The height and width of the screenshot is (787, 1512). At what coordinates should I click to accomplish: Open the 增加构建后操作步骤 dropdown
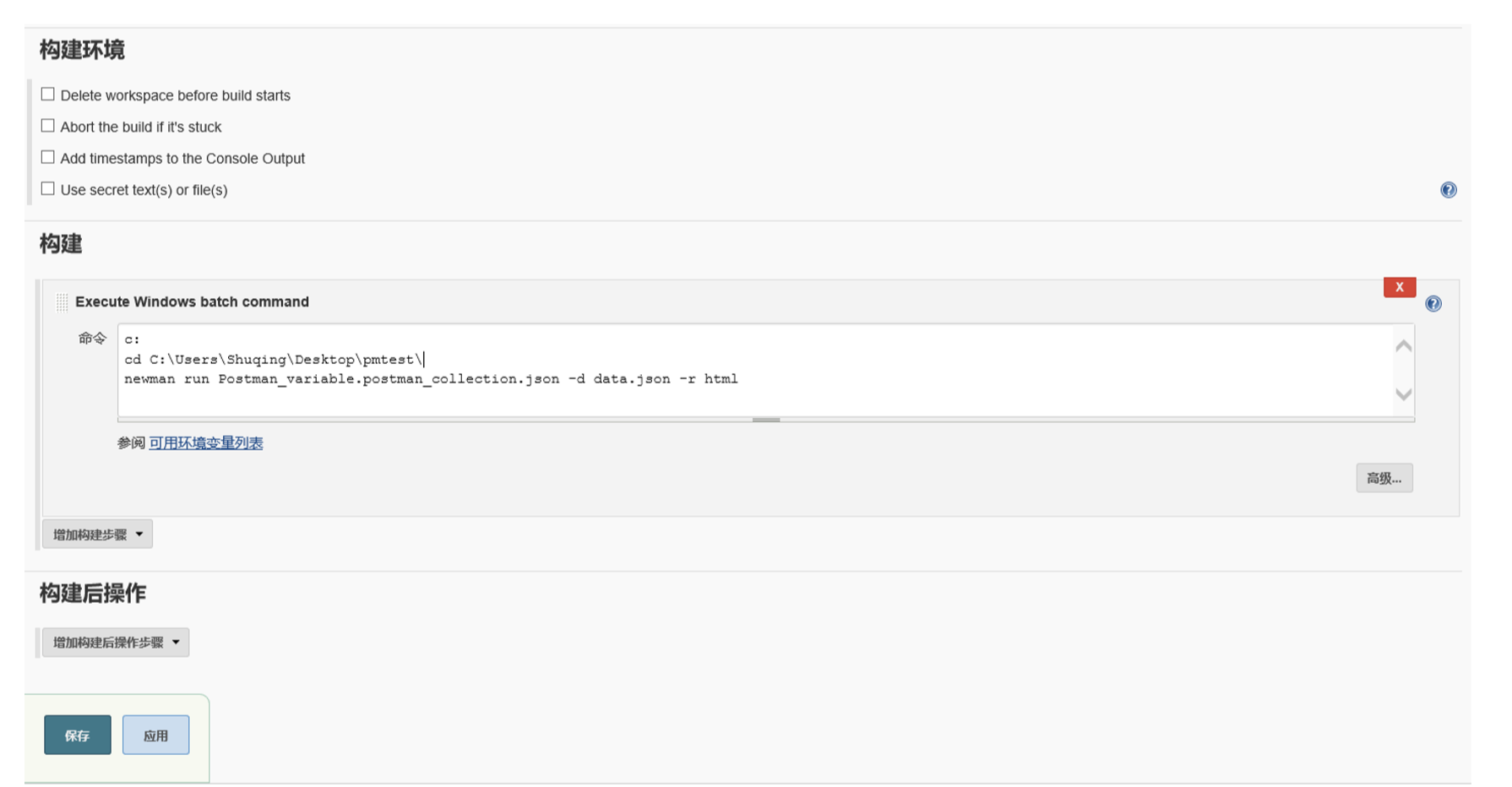coord(116,643)
